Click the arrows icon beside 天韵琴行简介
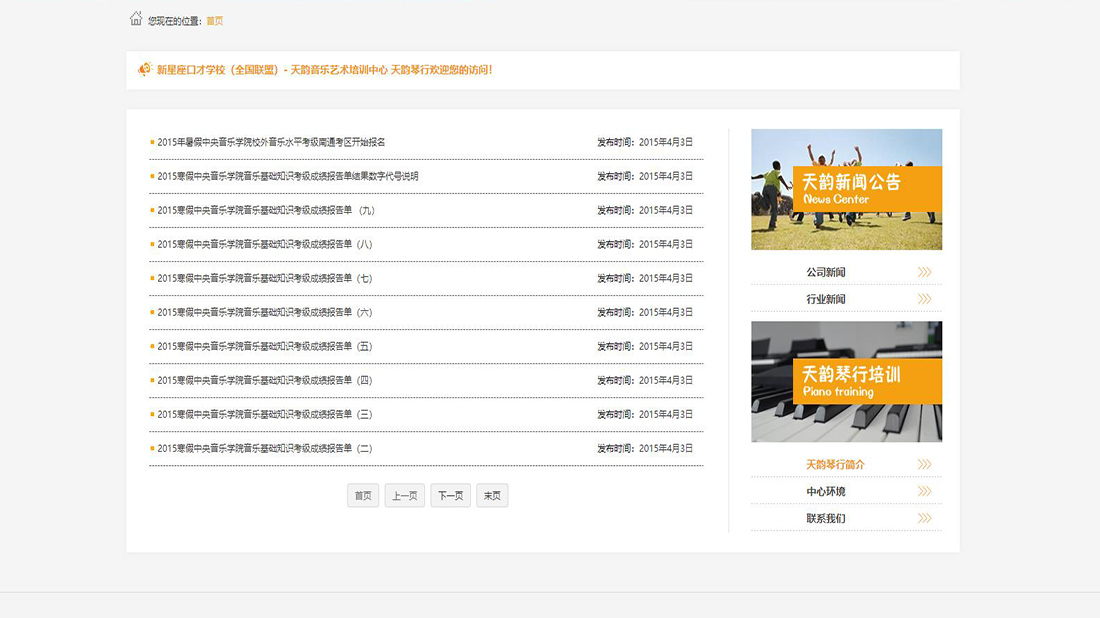1100x618 pixels. coord(924,465)
